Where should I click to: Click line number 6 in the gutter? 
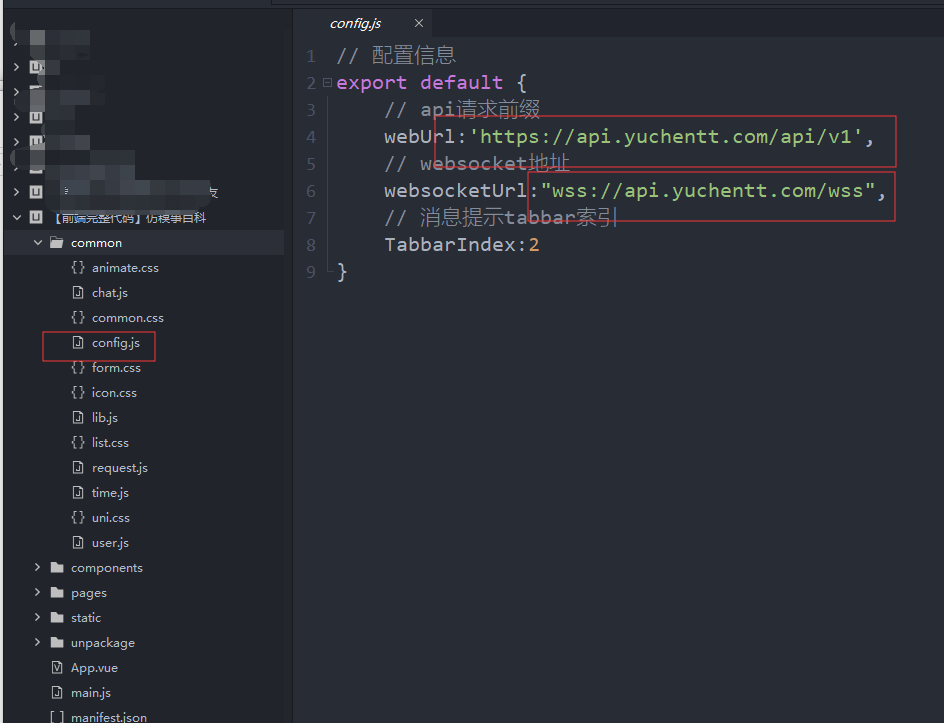(311, 191)
